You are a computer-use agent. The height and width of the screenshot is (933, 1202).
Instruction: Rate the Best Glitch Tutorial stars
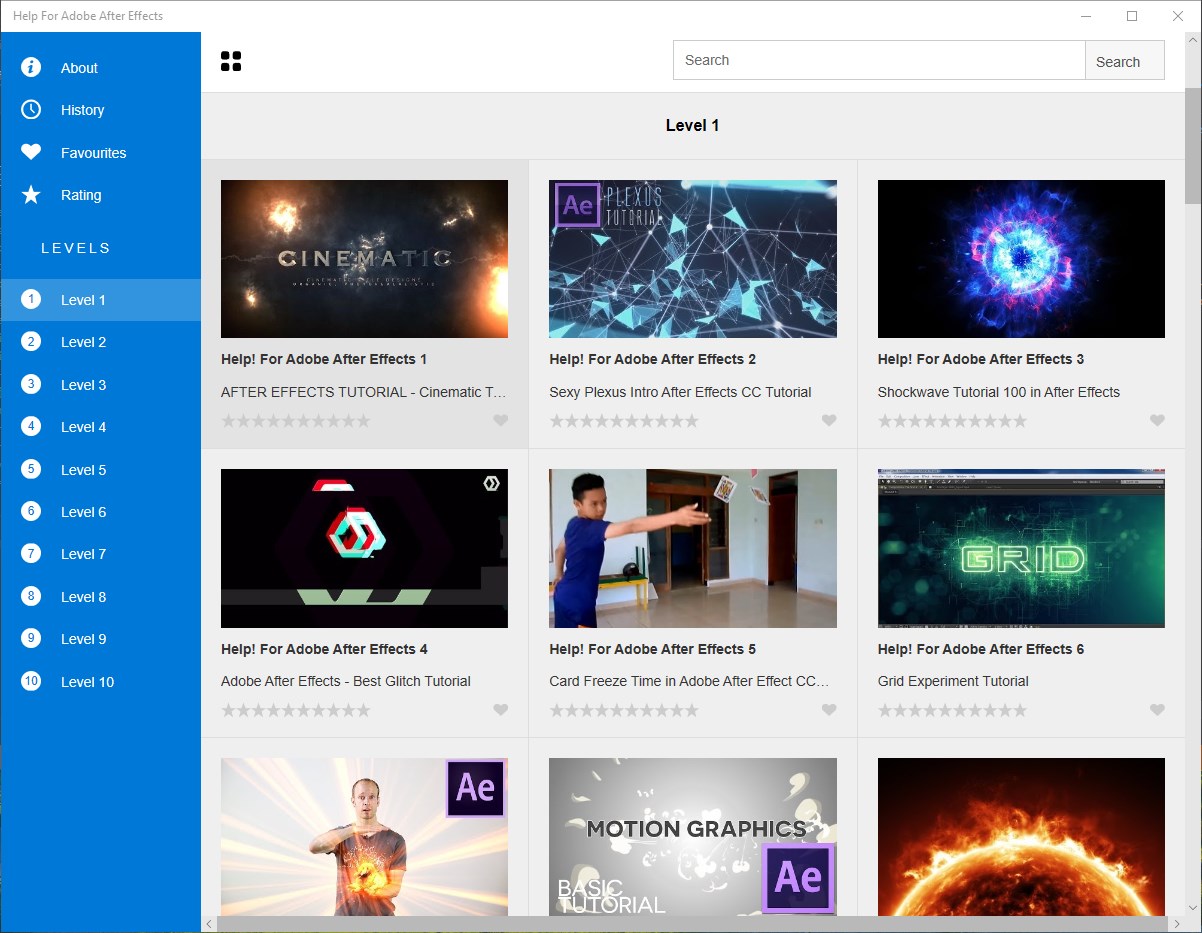[296, 710]
